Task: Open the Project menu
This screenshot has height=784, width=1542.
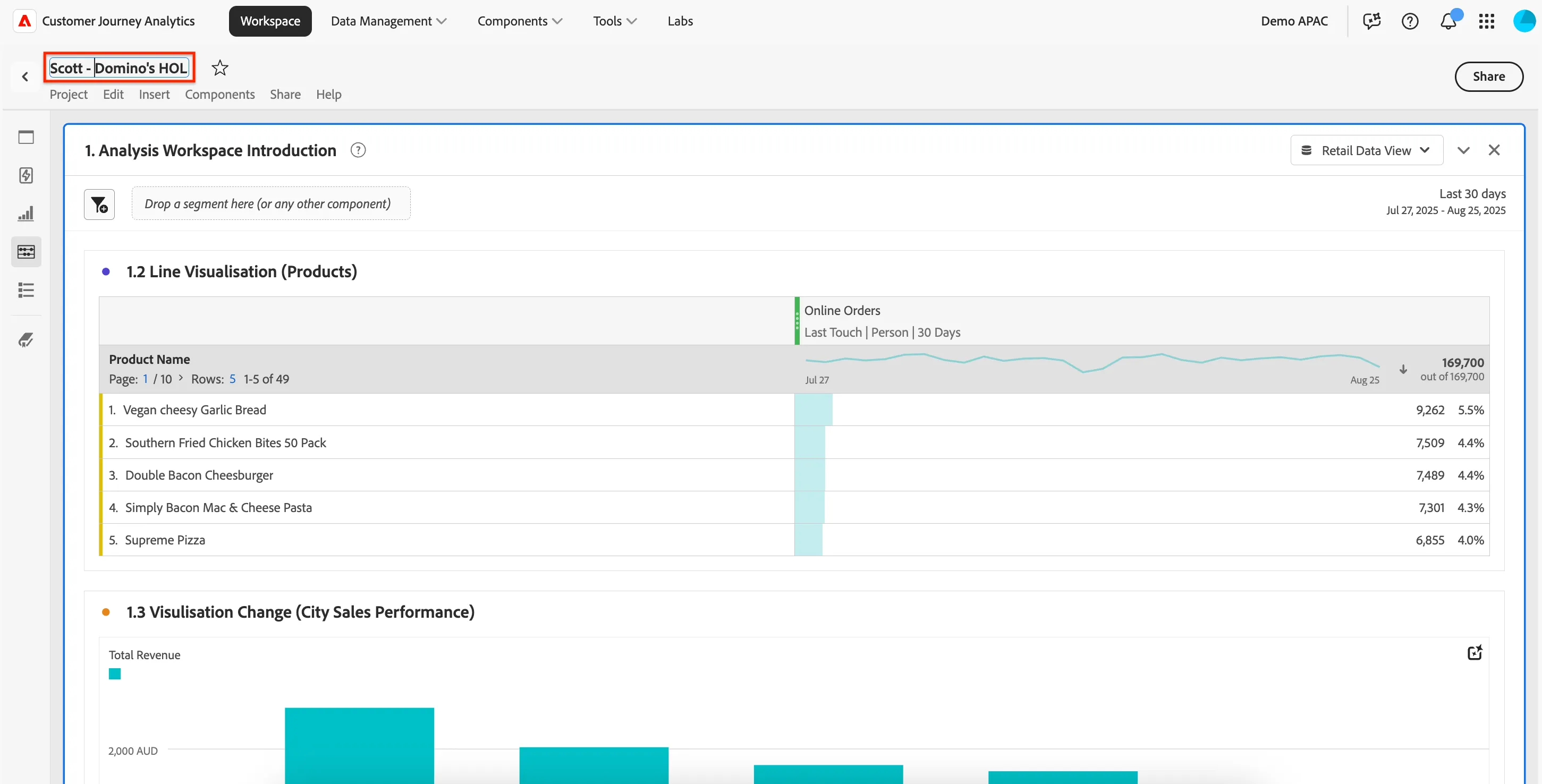Action: (68, 94)
